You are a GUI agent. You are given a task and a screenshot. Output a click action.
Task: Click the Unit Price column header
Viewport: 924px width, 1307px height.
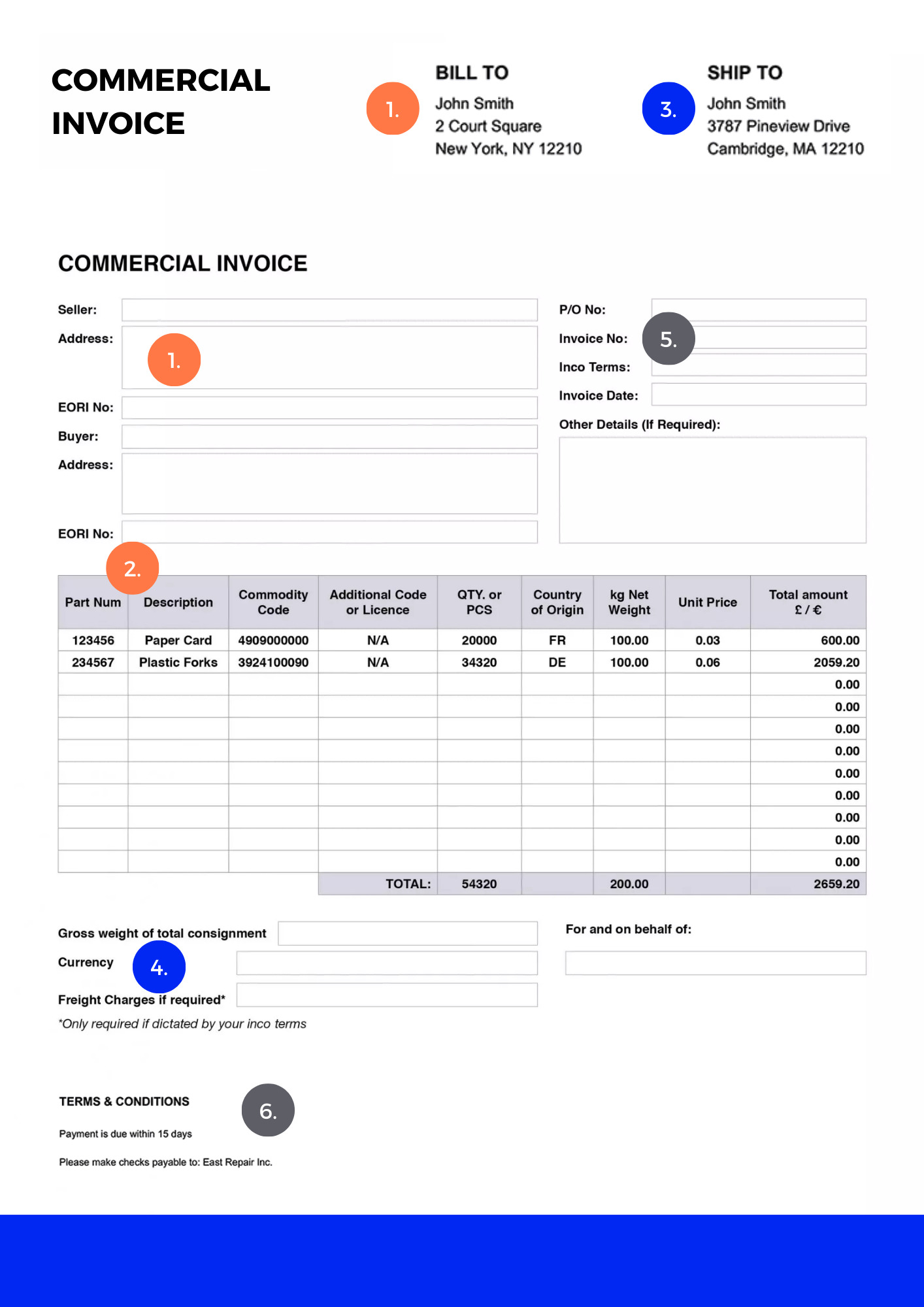coord(708,603)
